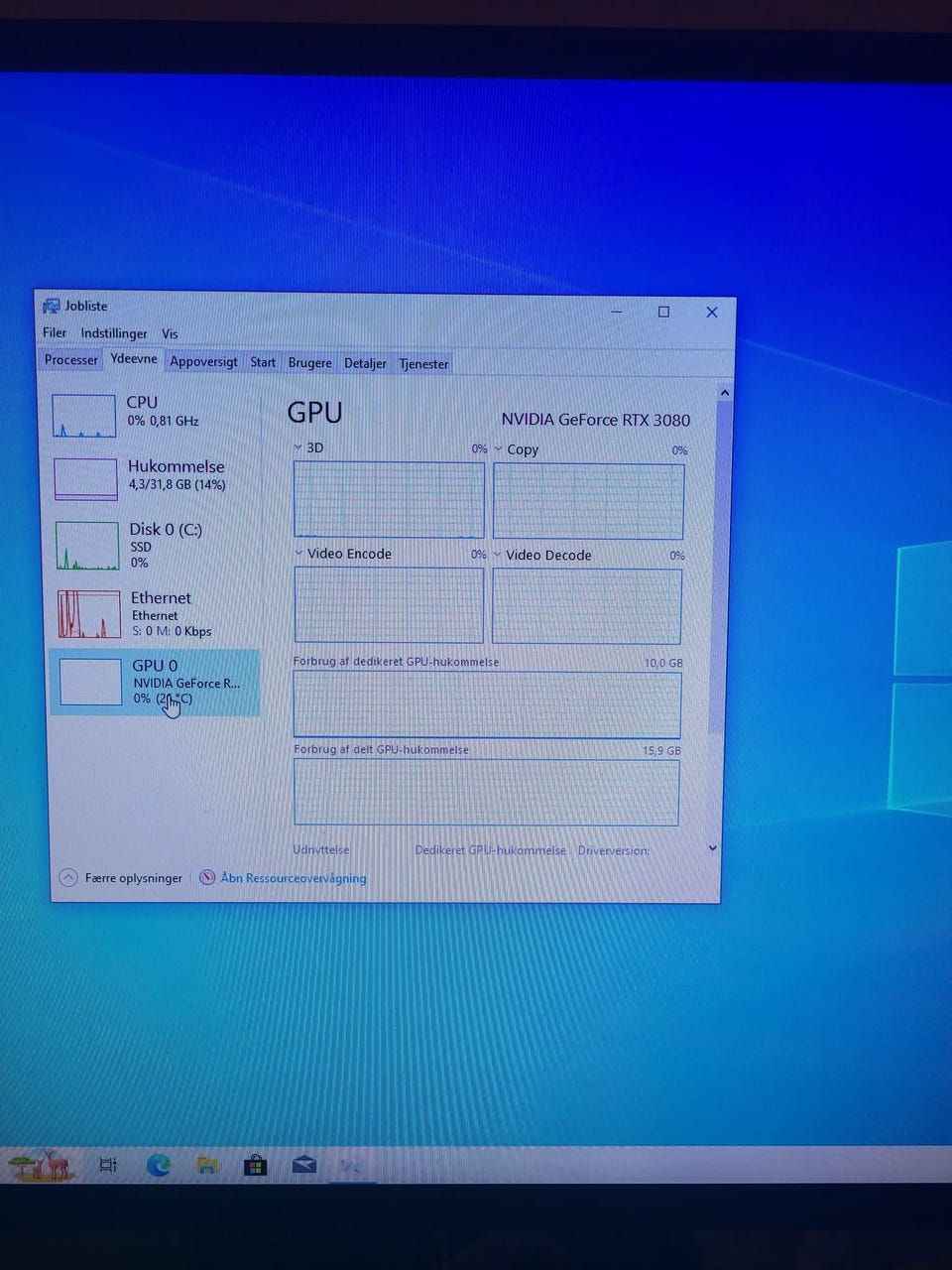
Task: Click the CPU usage mini graph
Action: pyautogui.click(x=84, y=416)
